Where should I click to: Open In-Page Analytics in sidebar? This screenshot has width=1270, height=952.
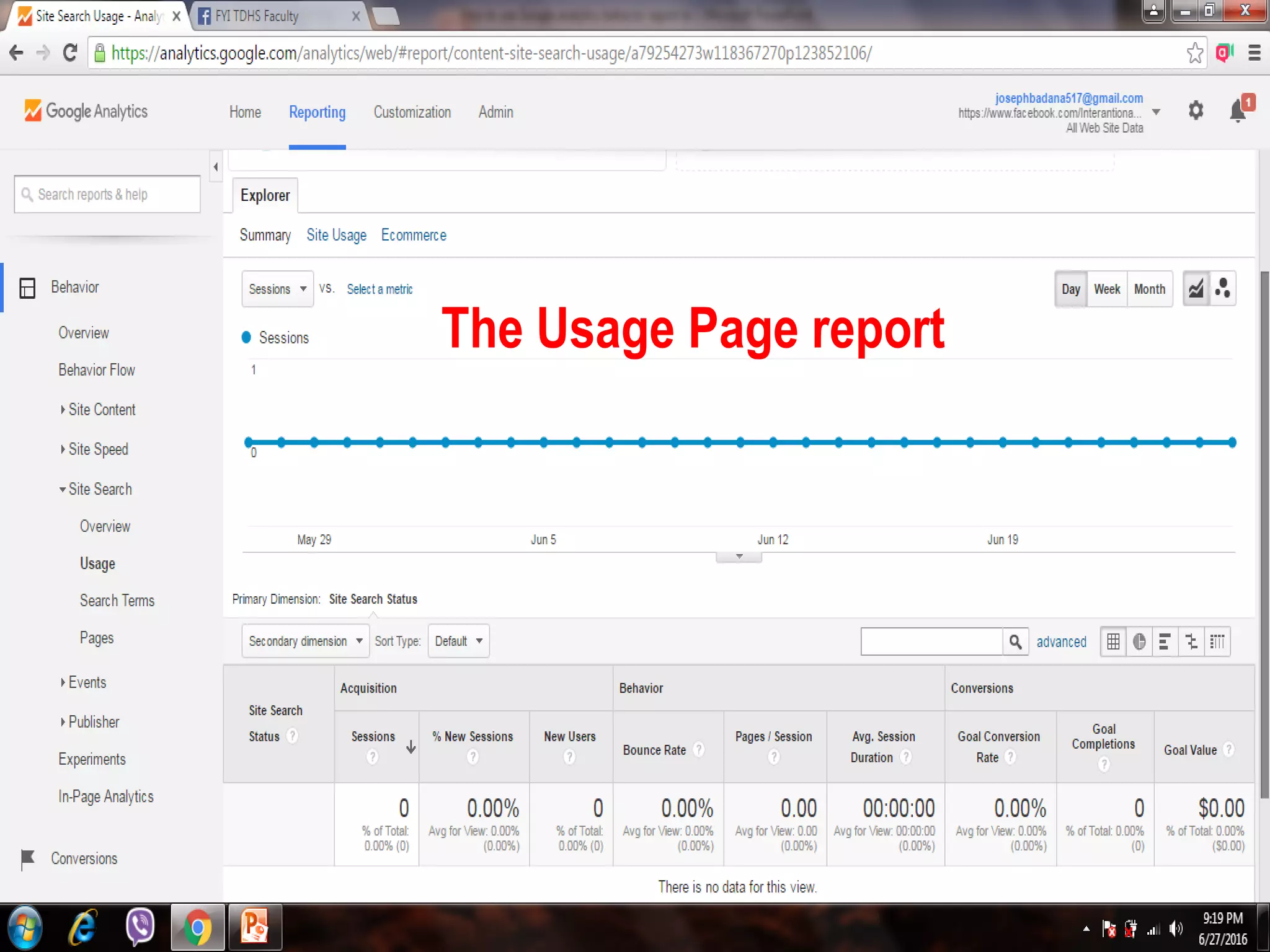pos(106,796)
